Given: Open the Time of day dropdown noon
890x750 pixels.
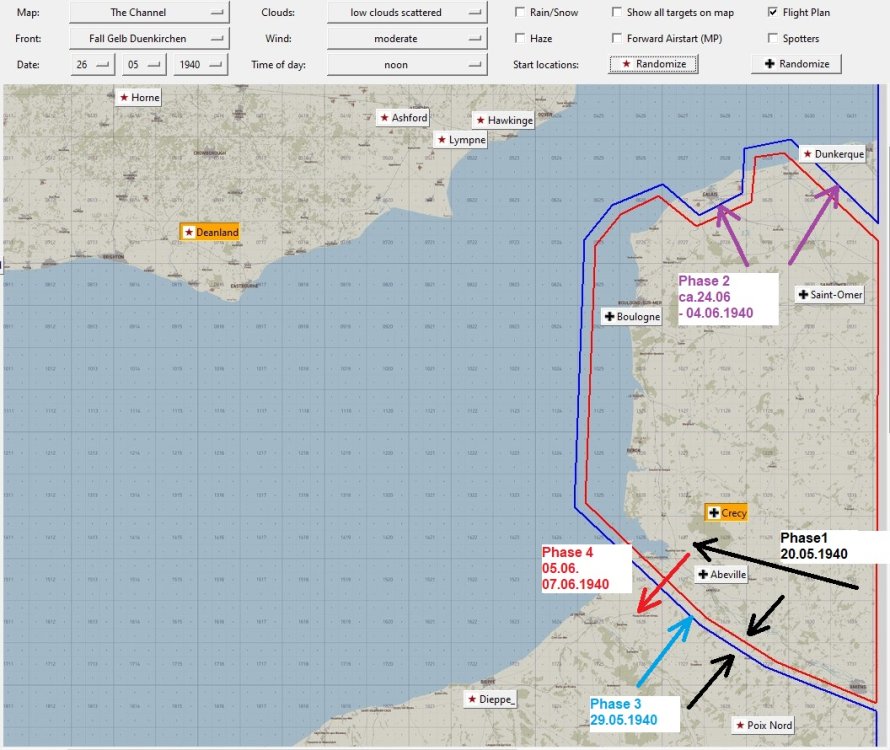Looking at the screenshot, I should click(x=407, y=65).
